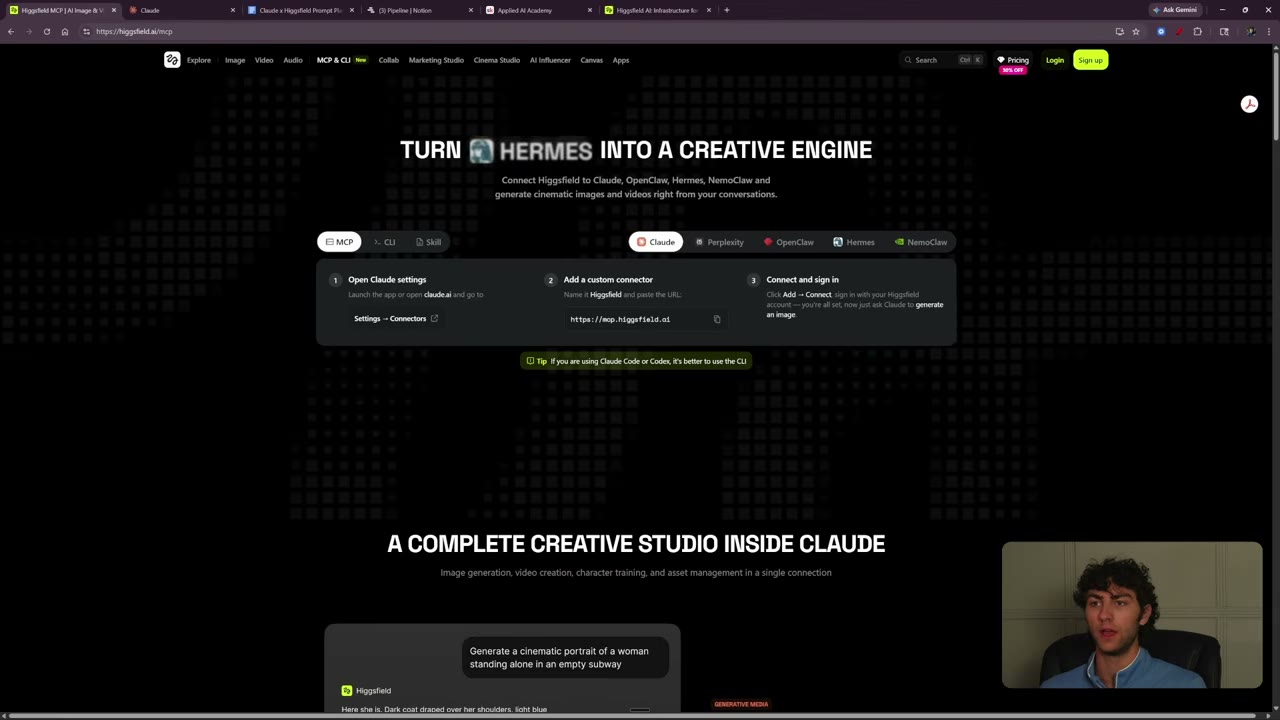1280x720 pixels.
Task: Select the CLI tab
Action: 384,242
